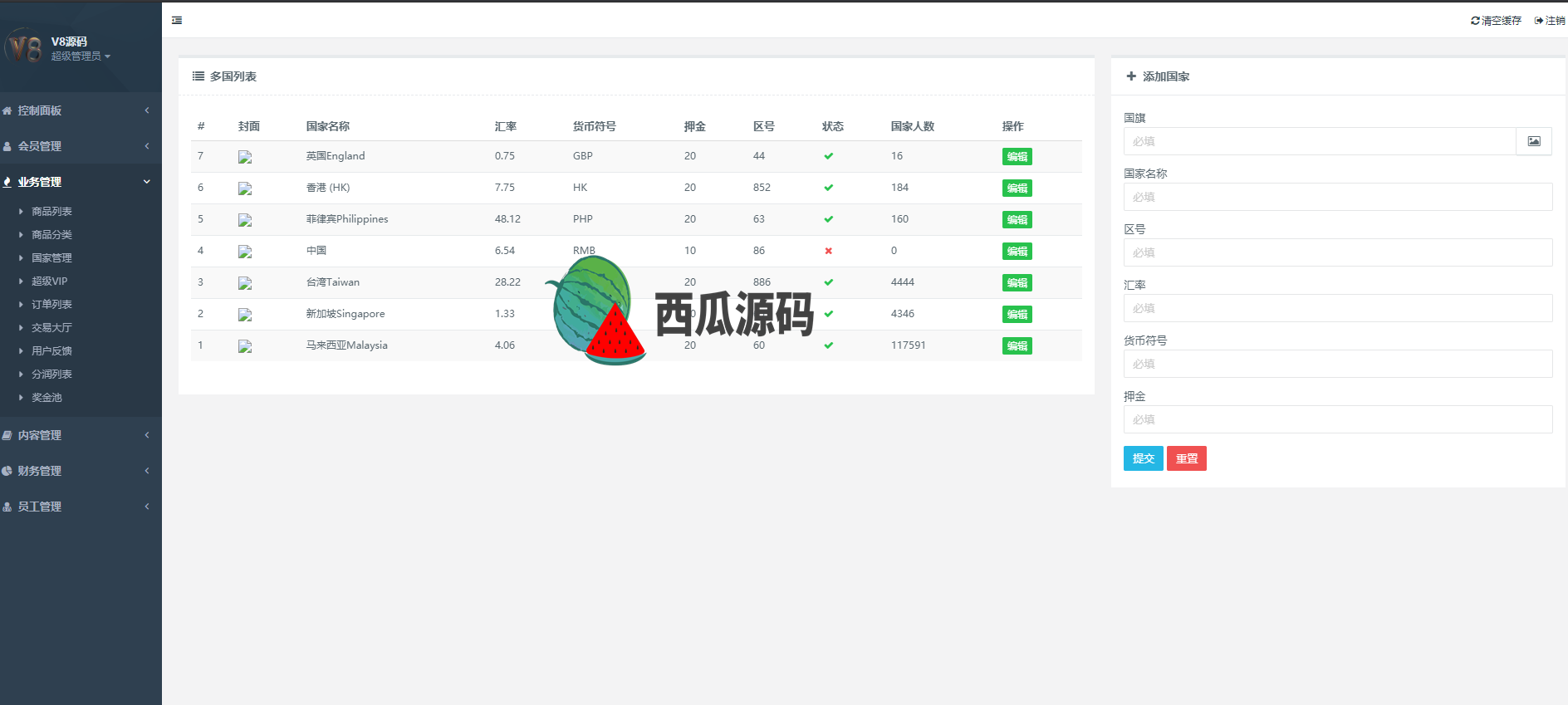Click the image upload icon for 国旗
The image size is (1568, 705).
point(1534,141)
